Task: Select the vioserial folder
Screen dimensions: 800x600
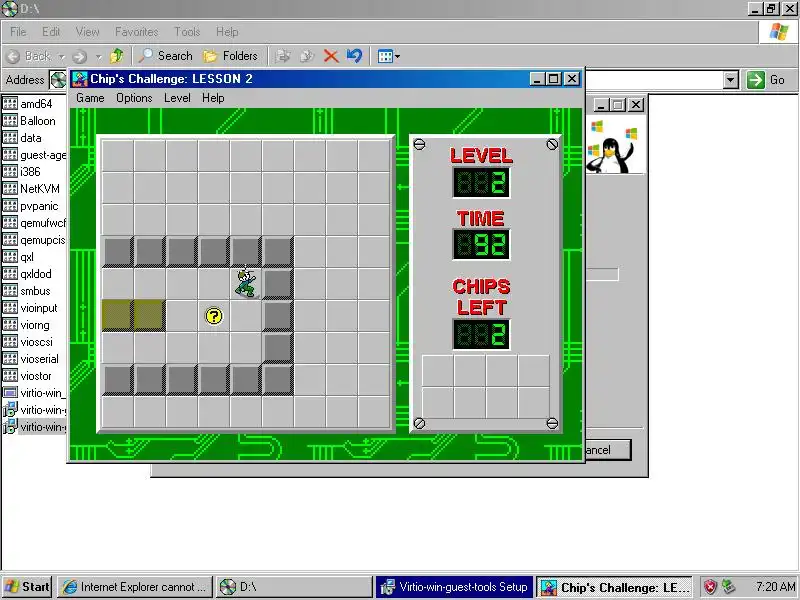Action: (x=31, y=359)
